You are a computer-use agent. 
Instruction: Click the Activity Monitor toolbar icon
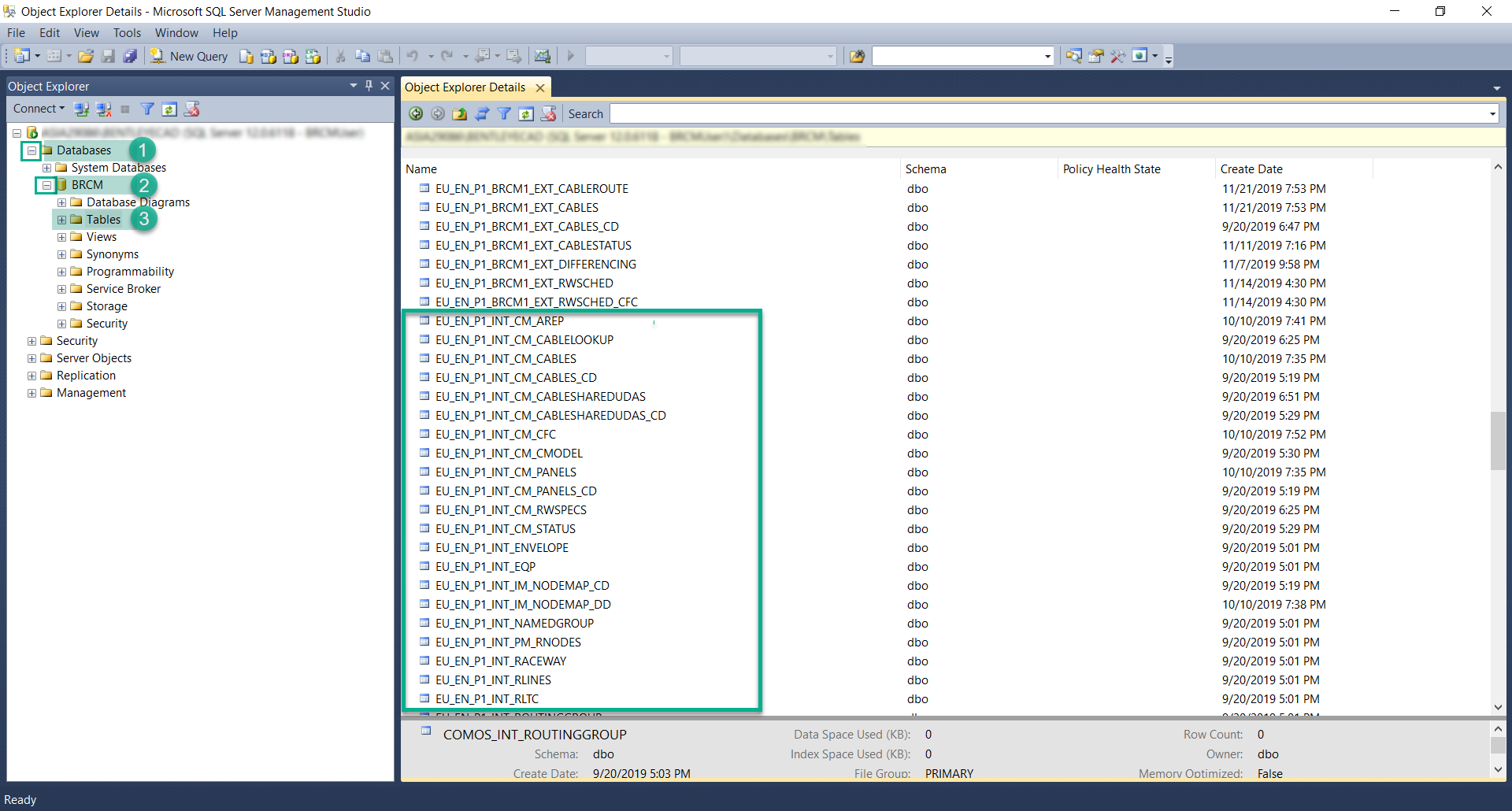[x=542, y=56]
